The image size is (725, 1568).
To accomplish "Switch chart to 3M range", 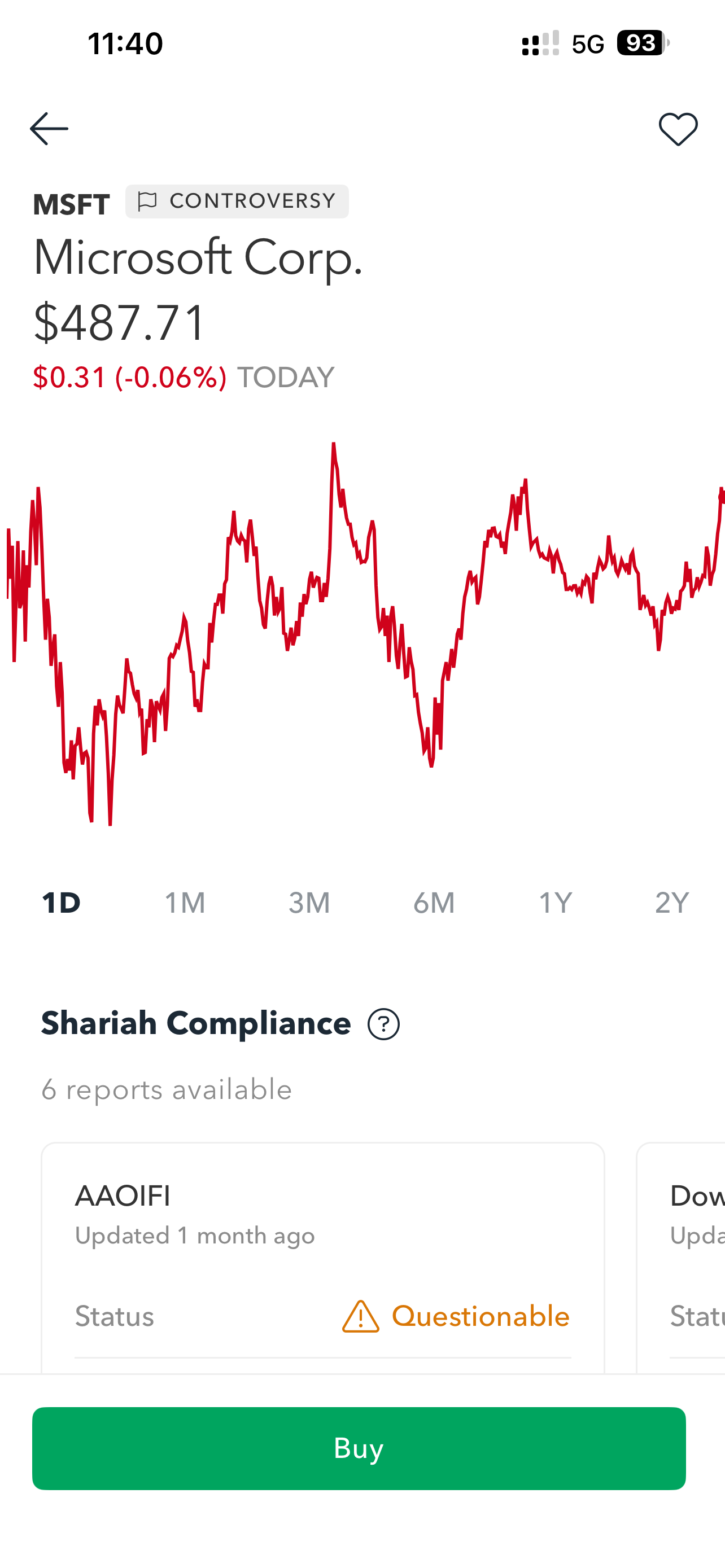I will tap(309, 903).
